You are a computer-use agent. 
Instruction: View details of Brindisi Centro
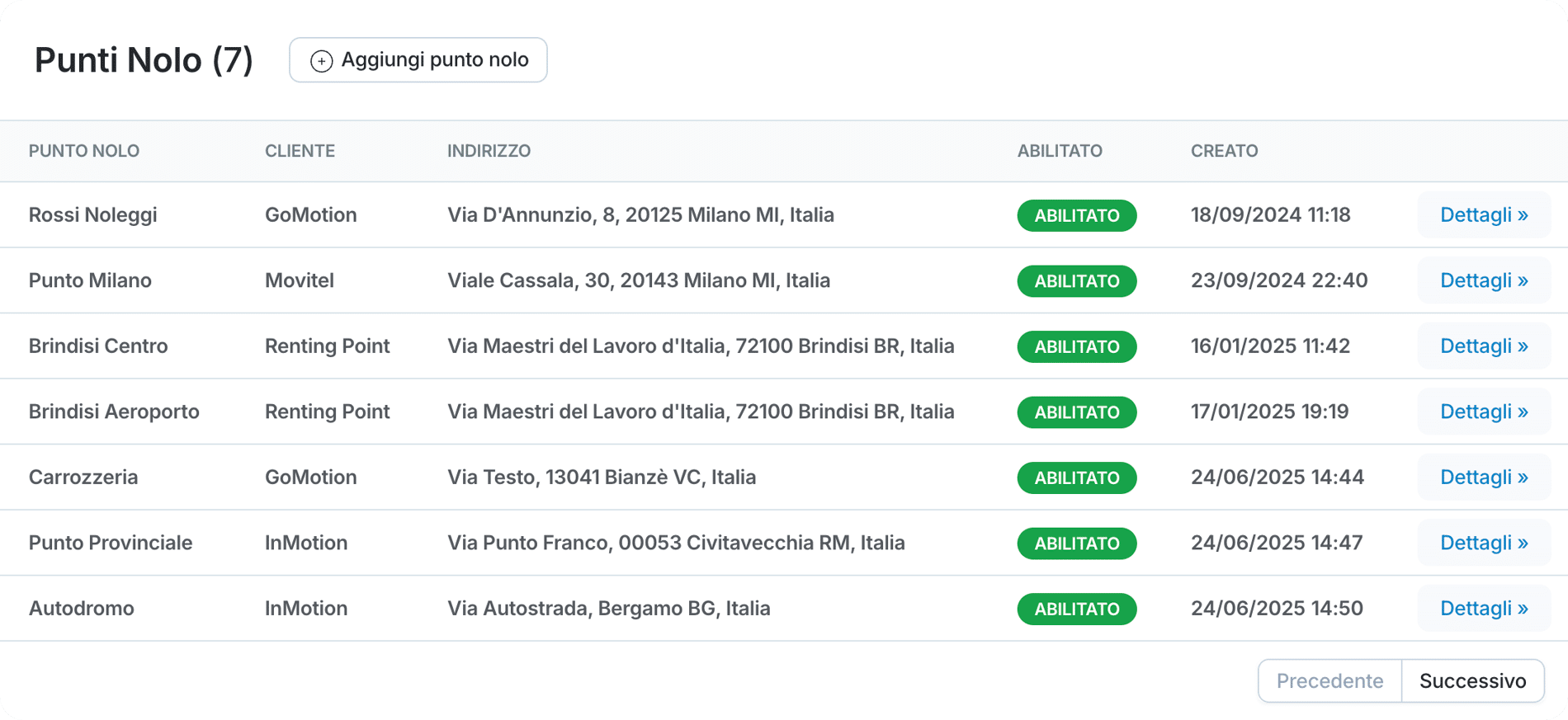(1483, 346)
